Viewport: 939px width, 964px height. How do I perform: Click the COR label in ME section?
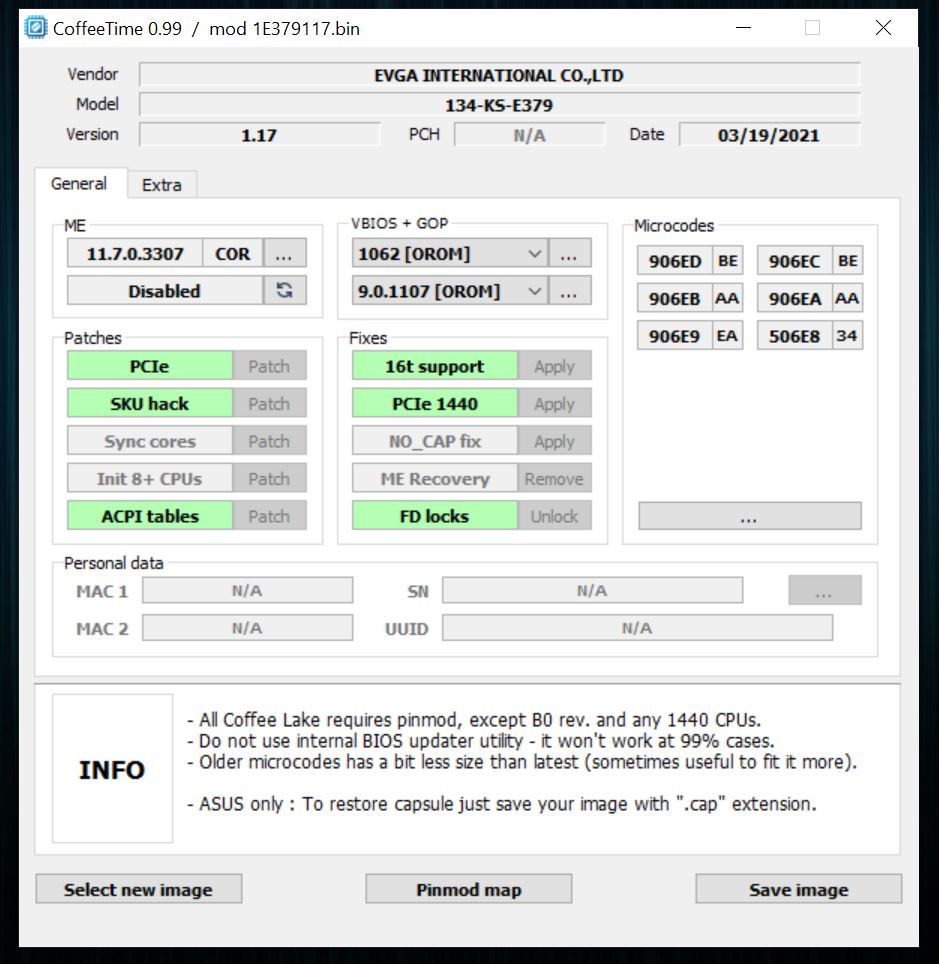pyautogui.click(x=232, y=253)
